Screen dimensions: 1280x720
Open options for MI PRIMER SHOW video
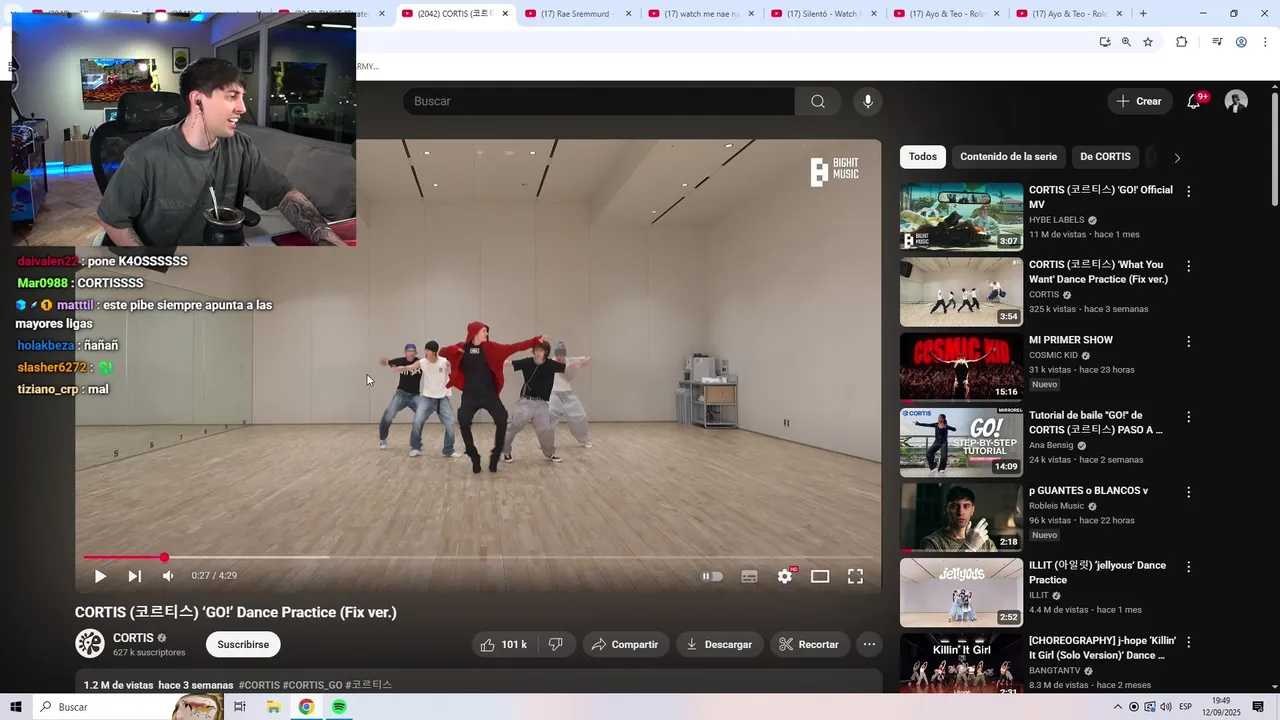pos(1189,341)
